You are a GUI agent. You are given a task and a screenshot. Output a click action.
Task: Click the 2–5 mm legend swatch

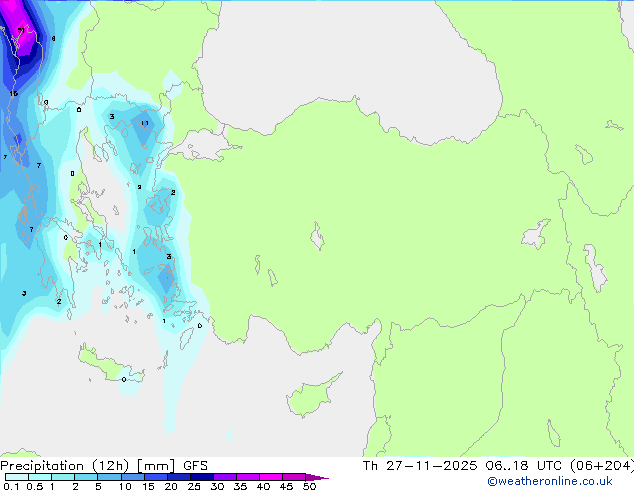click(86, 477)
